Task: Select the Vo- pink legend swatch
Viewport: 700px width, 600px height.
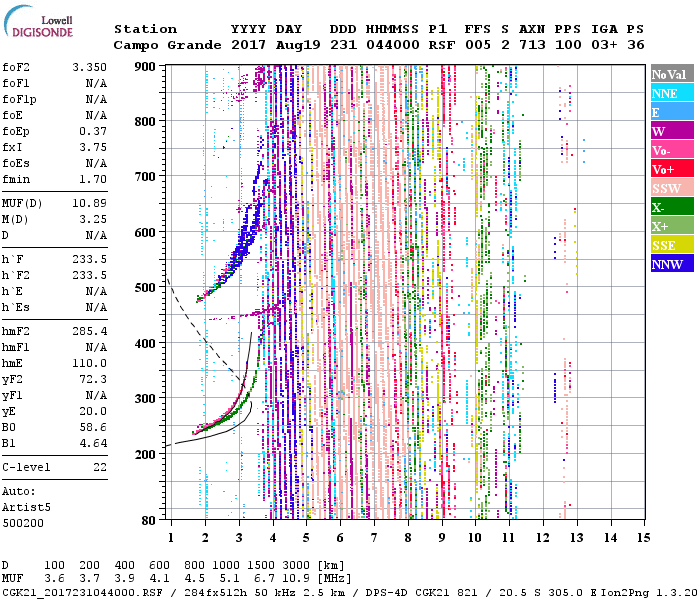Action: [x=672, y=150]
